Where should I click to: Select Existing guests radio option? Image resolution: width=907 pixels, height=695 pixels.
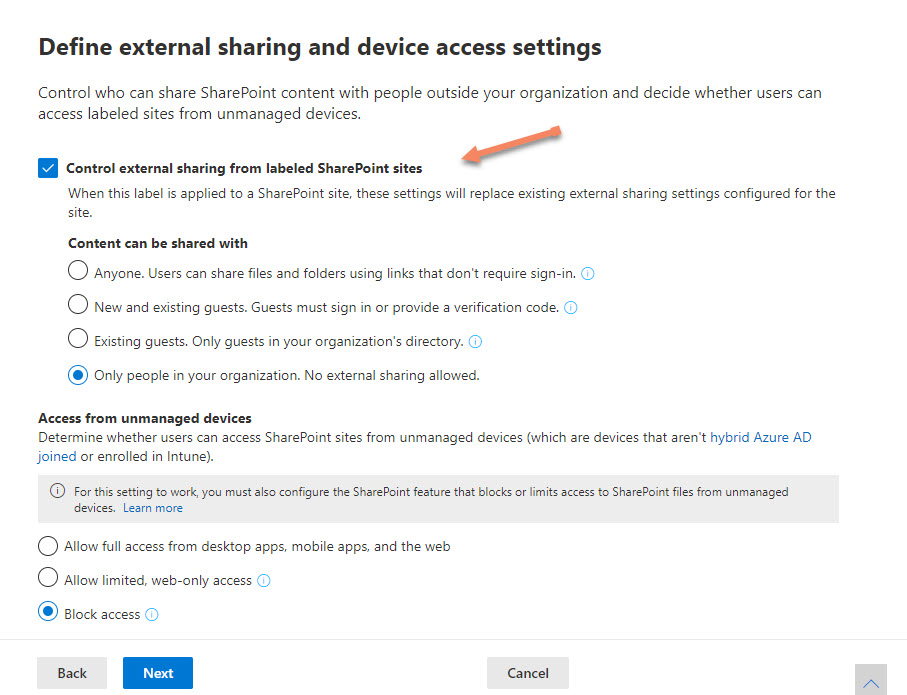78,339
